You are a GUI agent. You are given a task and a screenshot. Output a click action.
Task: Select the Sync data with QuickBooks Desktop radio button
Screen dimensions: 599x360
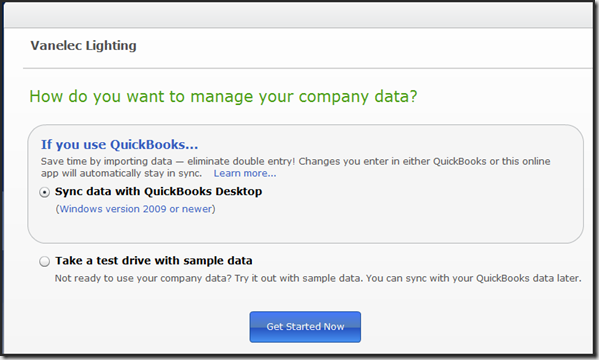click(45, 192)
